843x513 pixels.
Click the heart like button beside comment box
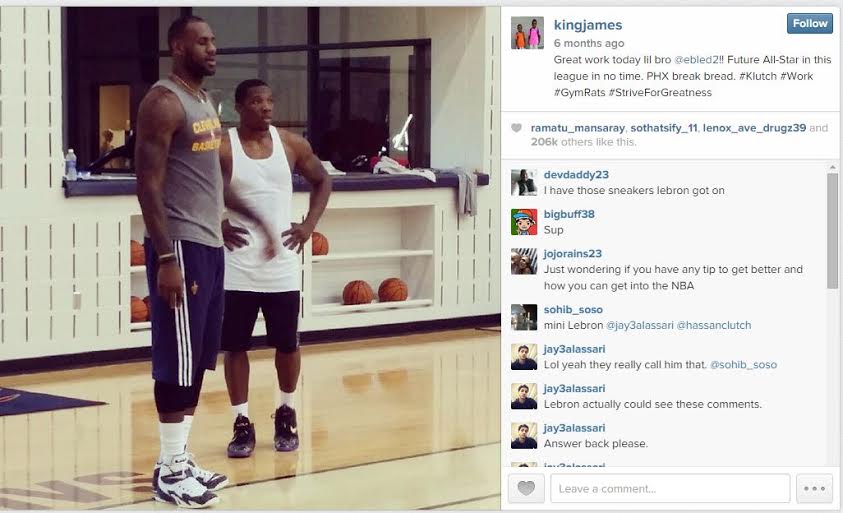coord(526,488)
